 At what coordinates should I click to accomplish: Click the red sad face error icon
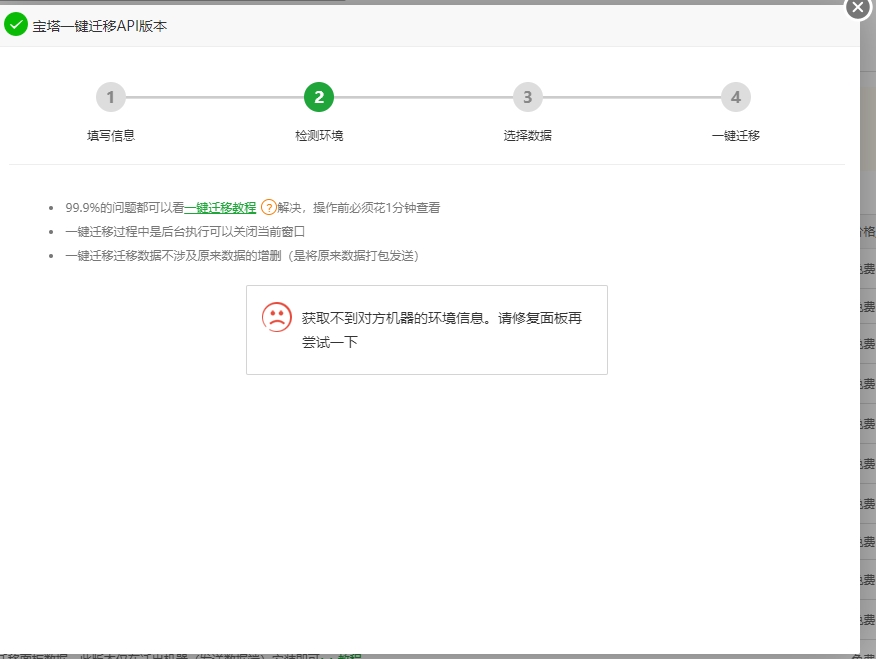tap(277, 317)
